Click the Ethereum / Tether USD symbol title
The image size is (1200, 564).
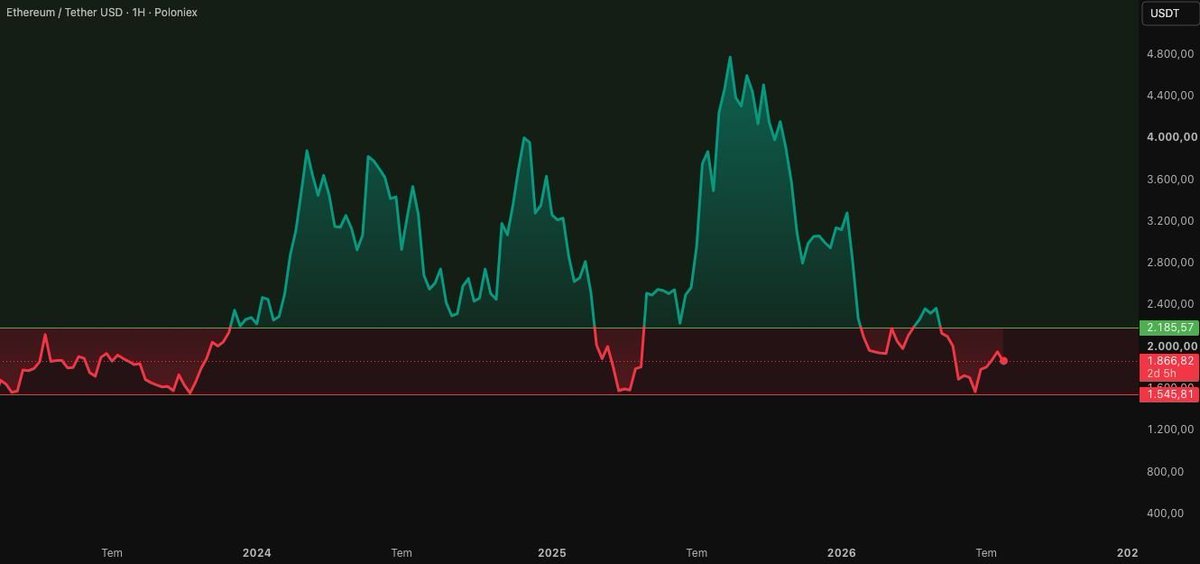(65, 12)
